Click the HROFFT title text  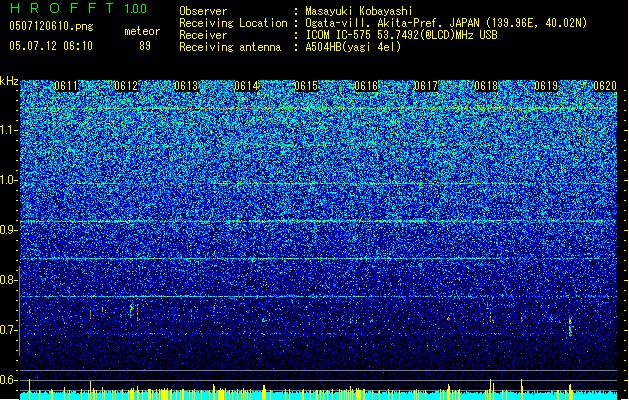[62, 8]
